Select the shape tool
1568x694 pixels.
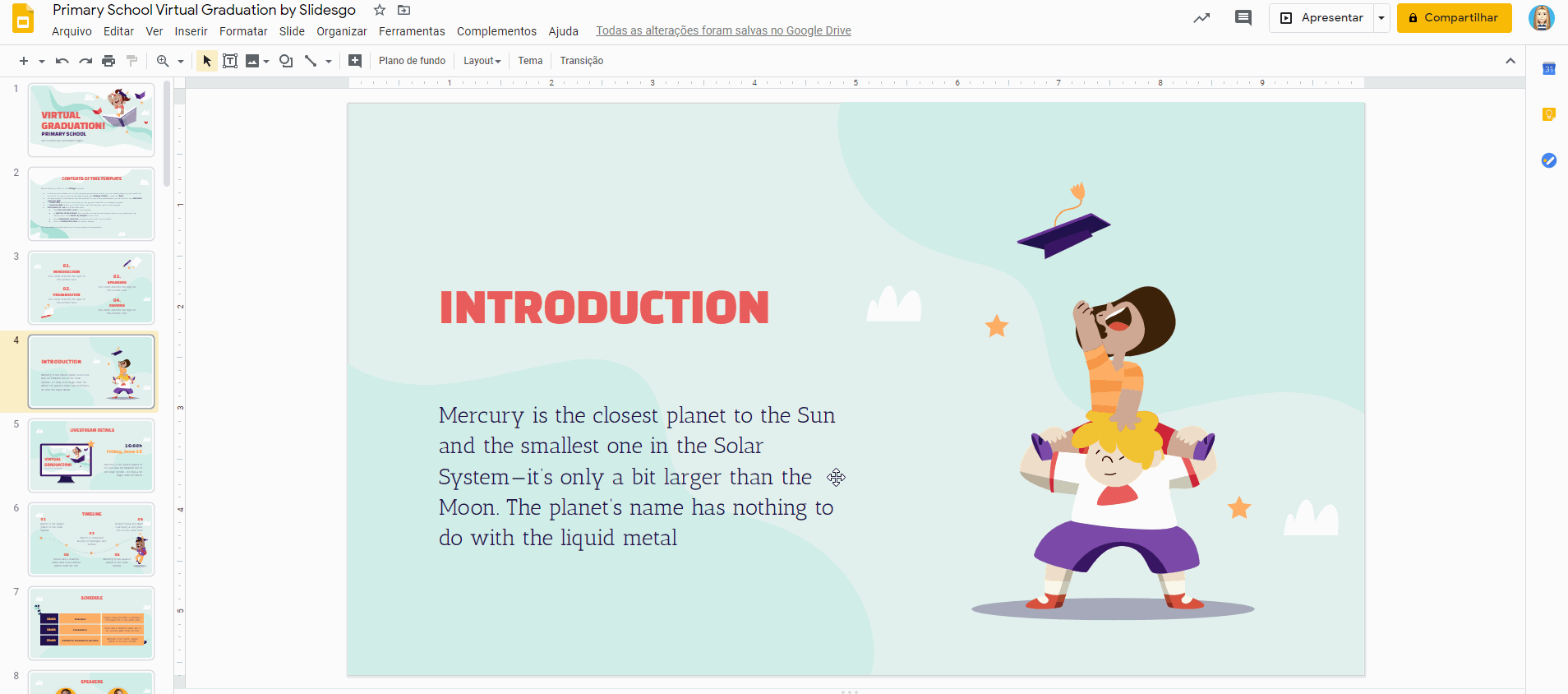coord(286,61)
